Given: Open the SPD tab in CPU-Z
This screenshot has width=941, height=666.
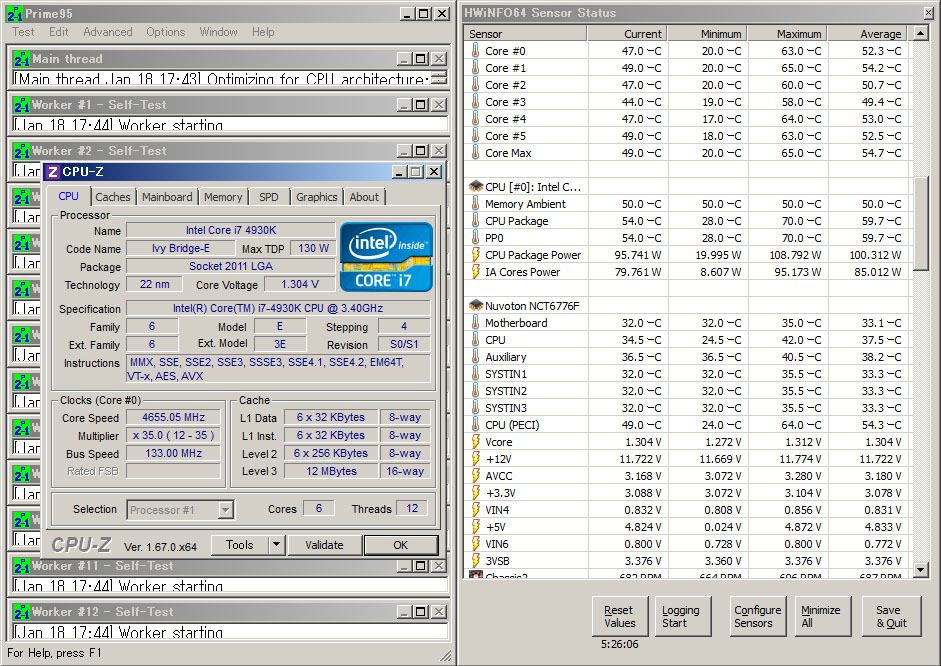Looking at the screenshot, I should tap(269, 197).
